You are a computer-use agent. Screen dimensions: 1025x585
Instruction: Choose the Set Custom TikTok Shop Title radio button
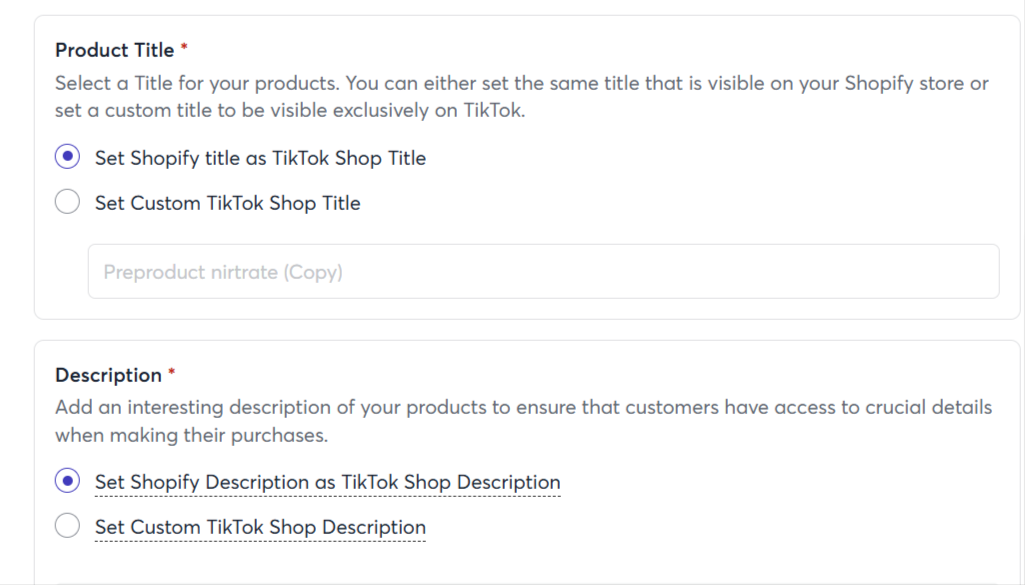point(67,202)
